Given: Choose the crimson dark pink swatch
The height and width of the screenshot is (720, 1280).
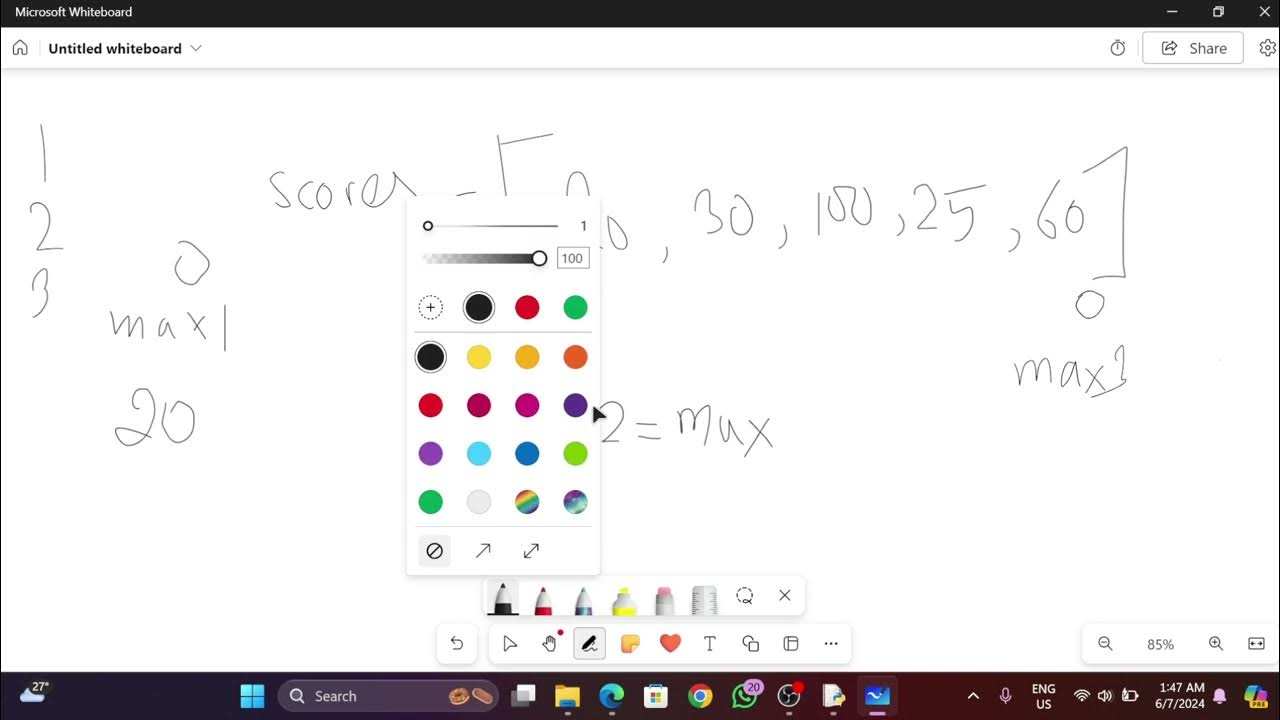Looking at the screenshot, I should click(479, 405).
